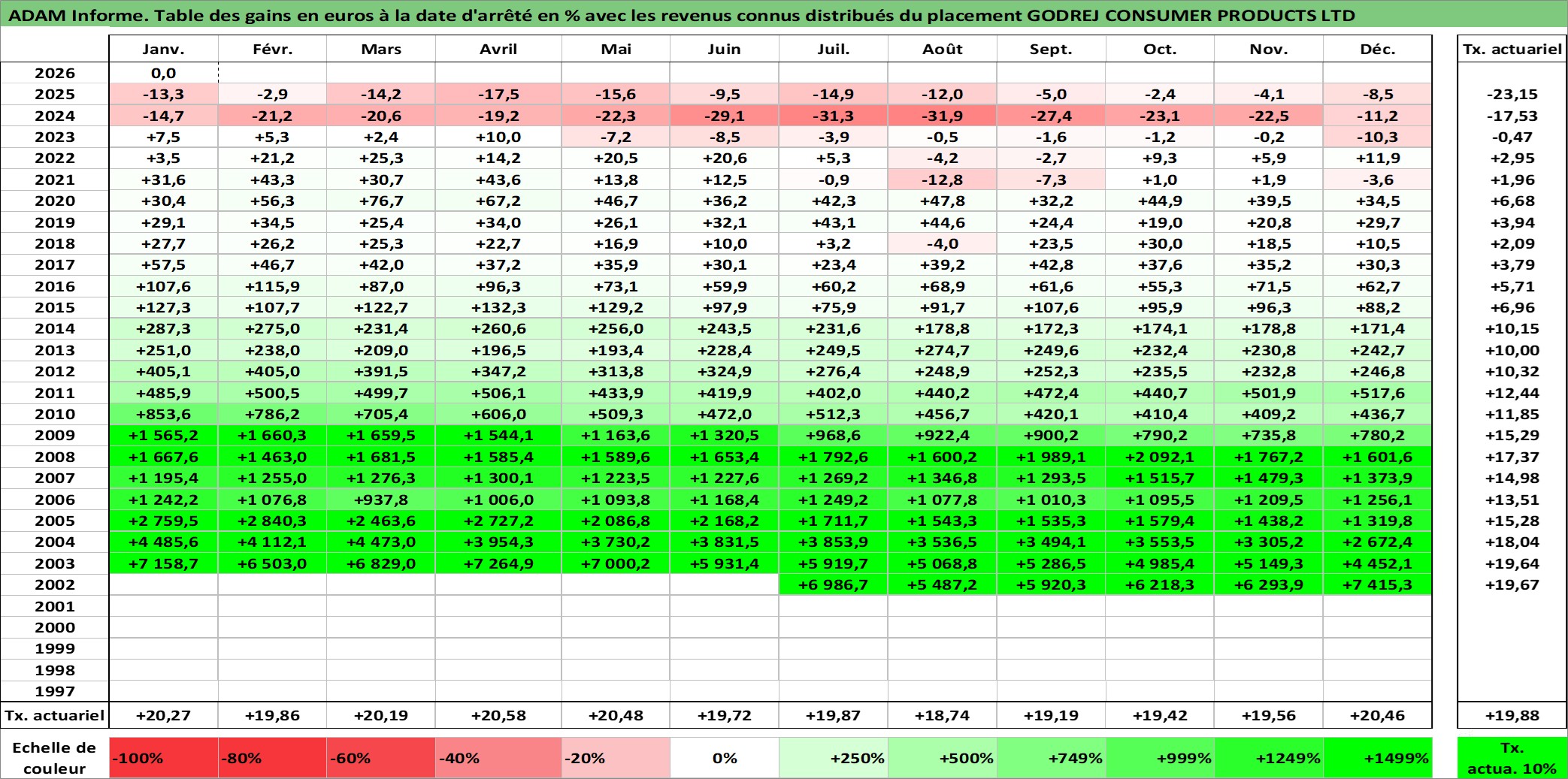
Task: Select the +4 485,6 cell in 2004
Action: [x=164, y=542]
